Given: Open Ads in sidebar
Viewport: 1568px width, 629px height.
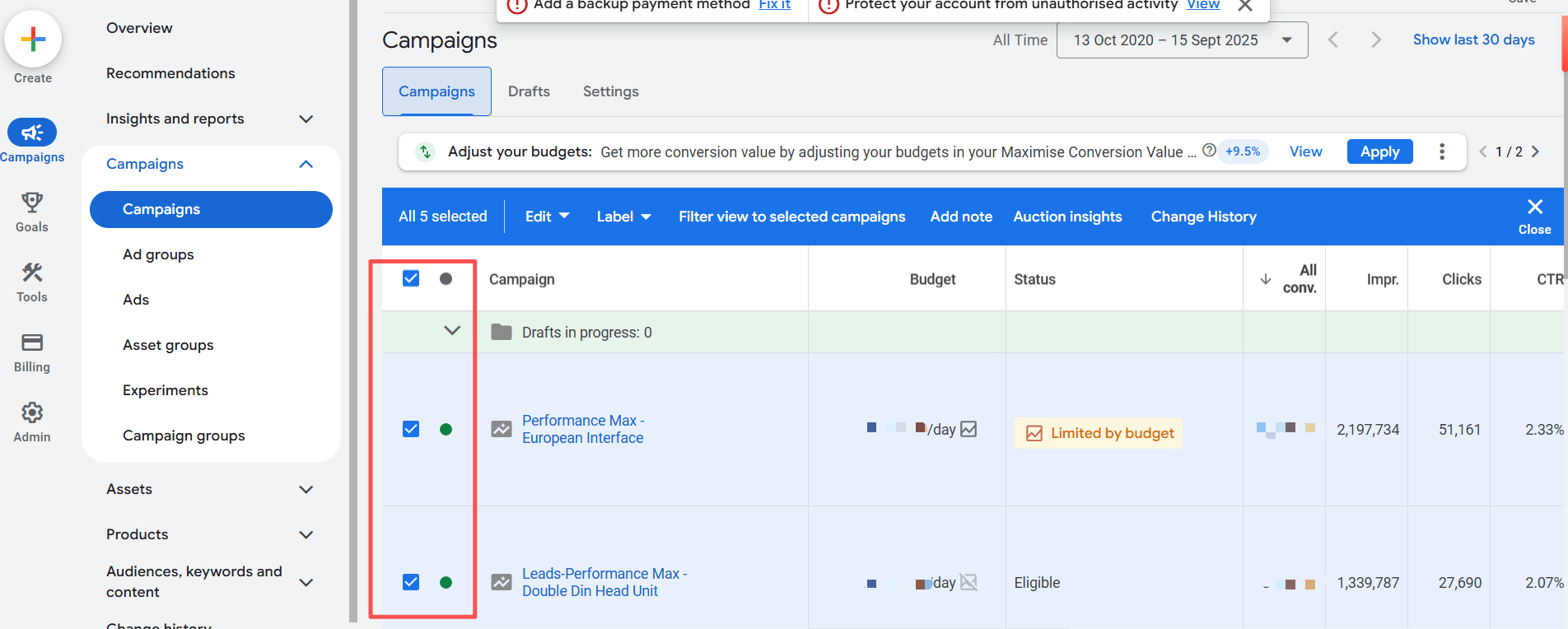Looking at the screenshot, I should click(x=136, y=300).
